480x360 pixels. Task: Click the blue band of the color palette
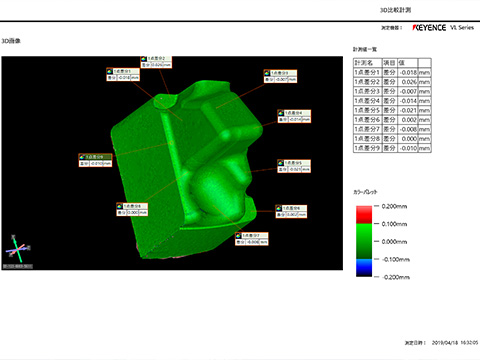click(364, 267)
